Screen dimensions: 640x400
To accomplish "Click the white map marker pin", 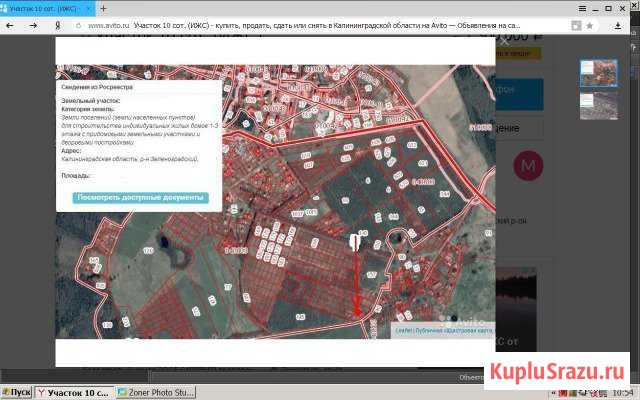I will point(354,241).
